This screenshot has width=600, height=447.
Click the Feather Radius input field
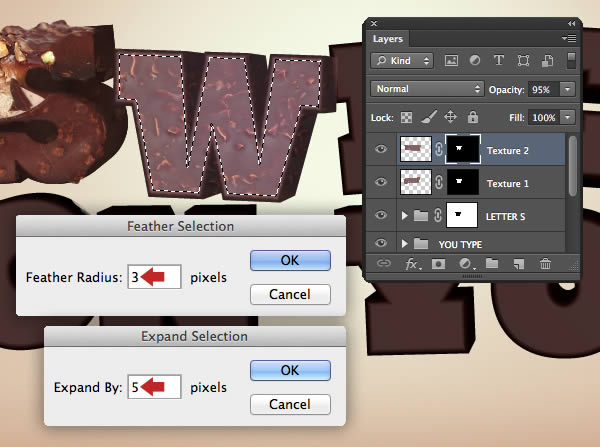tap(154, 277)
